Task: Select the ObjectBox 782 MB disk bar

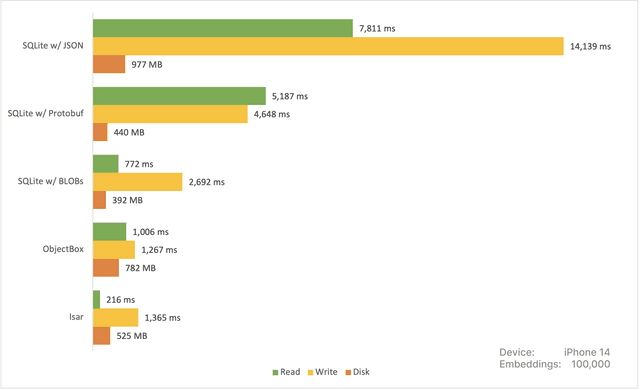Action: [x=106, y=268]
